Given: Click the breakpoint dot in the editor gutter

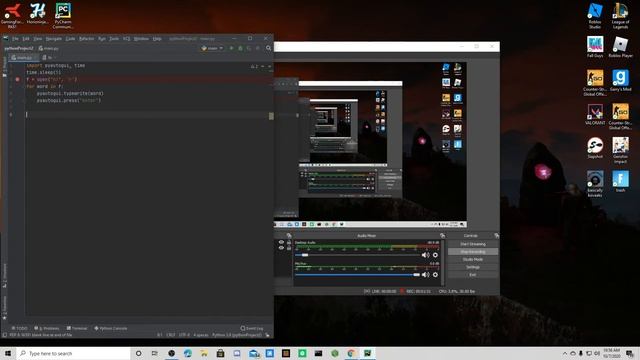Looking at the screenshot, I should click(17, 79).
